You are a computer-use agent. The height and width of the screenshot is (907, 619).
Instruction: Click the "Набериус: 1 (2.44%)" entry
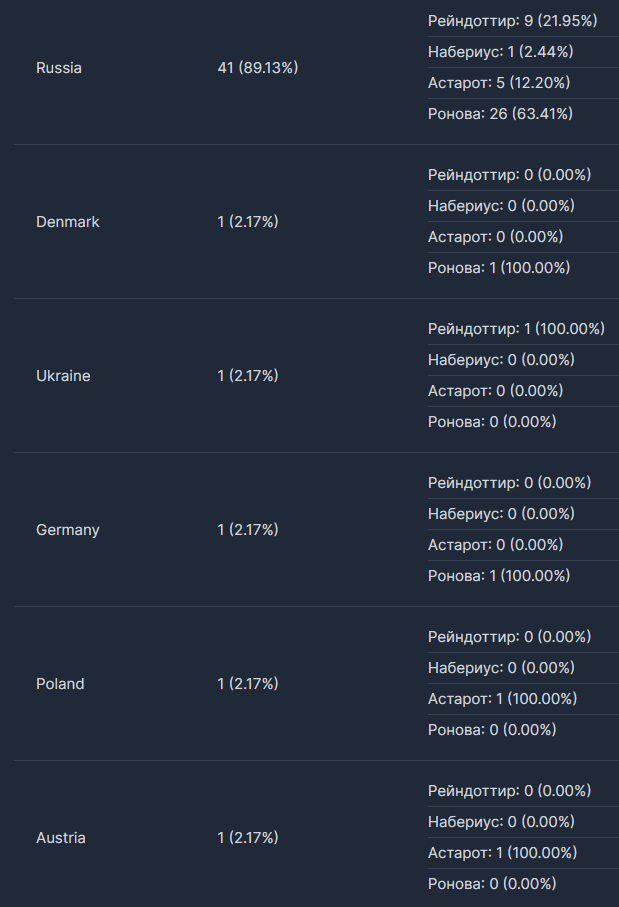(x=500, y=52)
